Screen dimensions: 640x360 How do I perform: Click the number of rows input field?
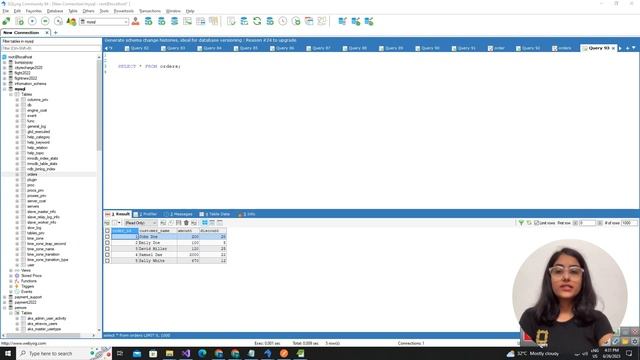coord(629,223)
